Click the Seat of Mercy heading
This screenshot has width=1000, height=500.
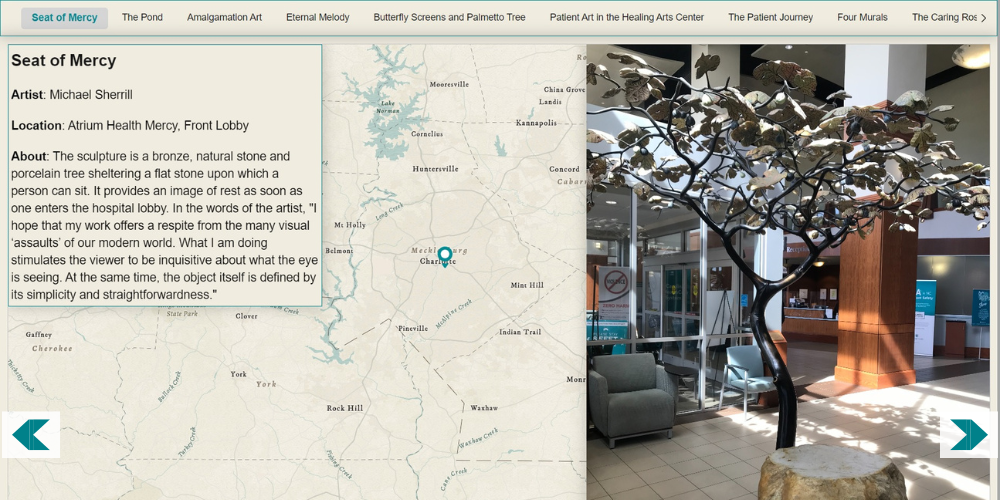pos(64,61)
